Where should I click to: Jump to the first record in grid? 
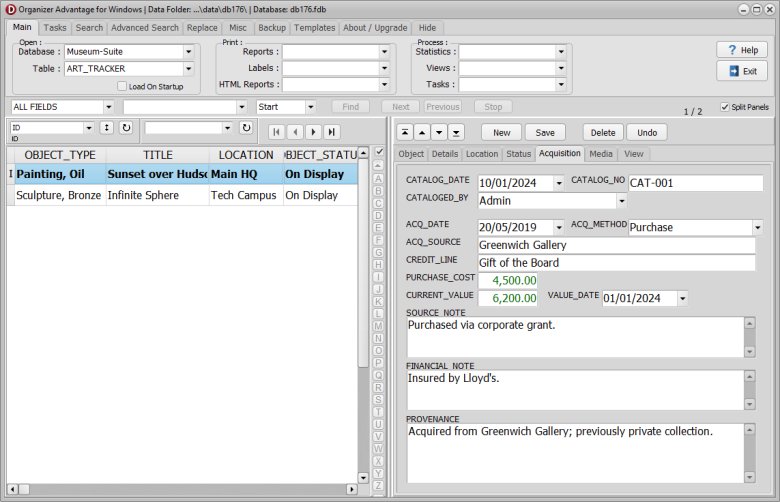(x=278, y=131)
